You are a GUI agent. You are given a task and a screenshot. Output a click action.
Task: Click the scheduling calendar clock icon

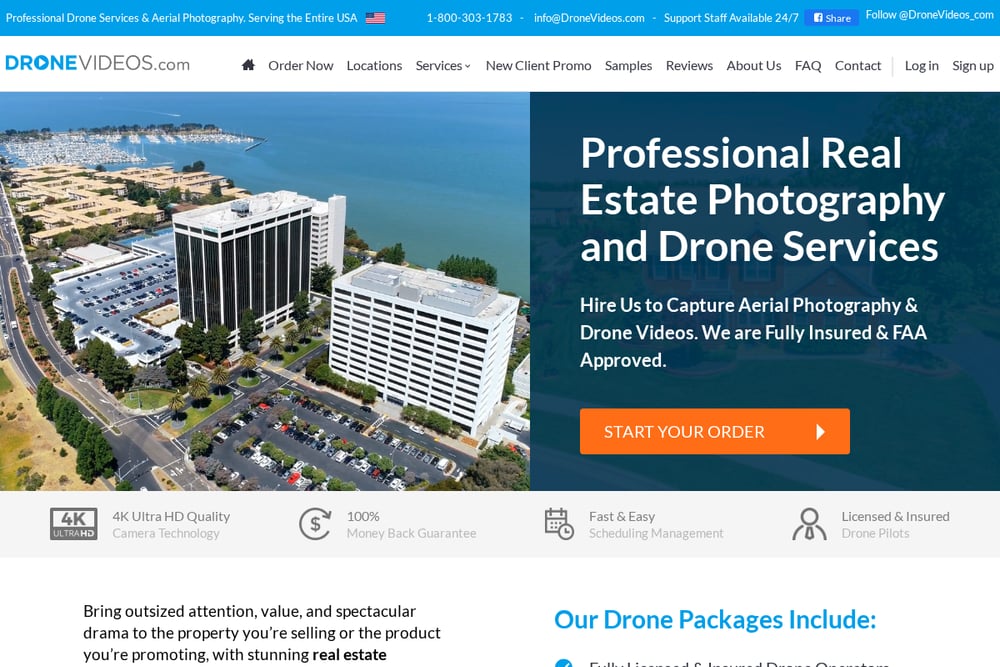559,524
